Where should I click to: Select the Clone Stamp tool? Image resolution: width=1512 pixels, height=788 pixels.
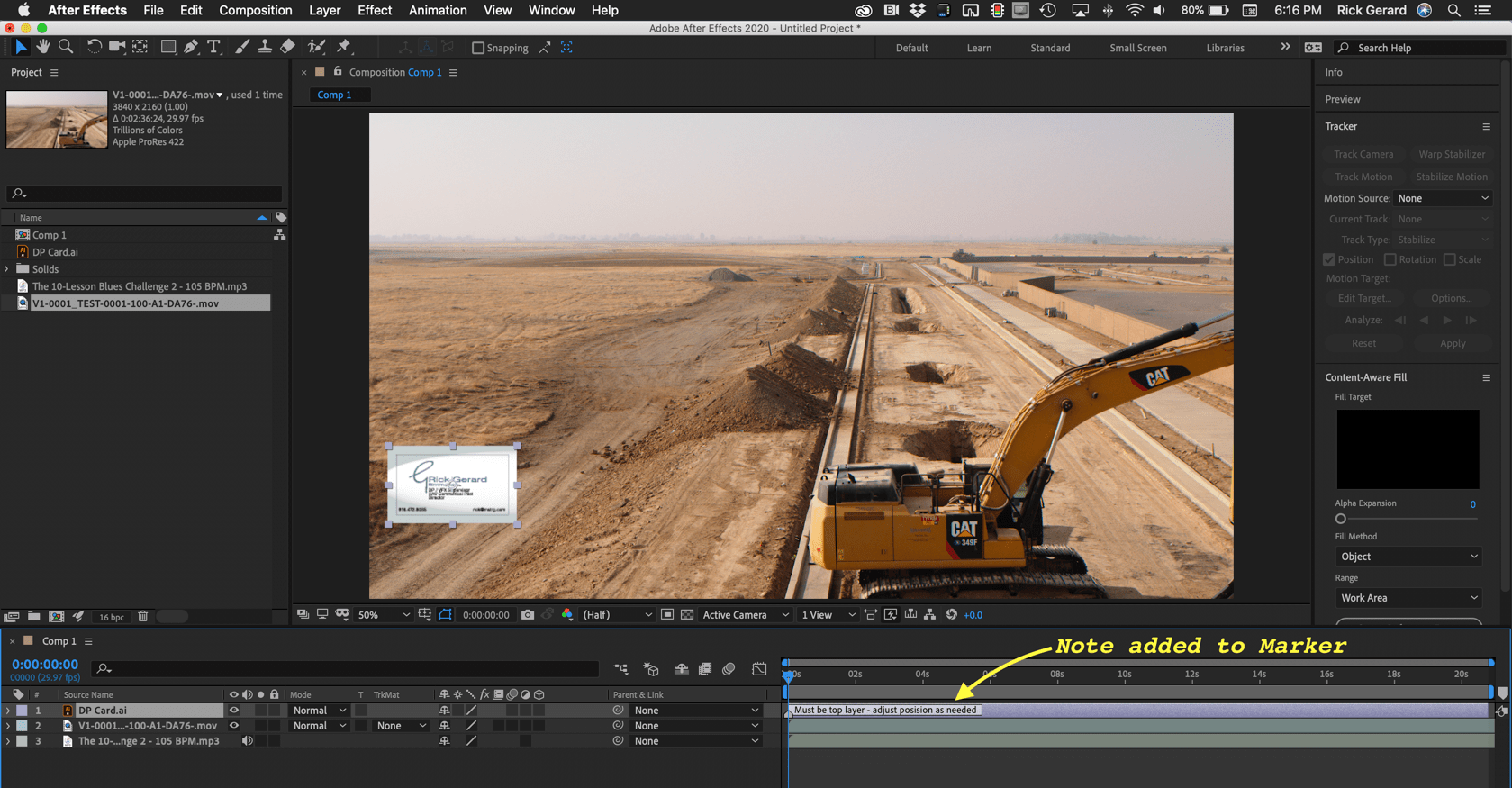[x=265, y=47]
